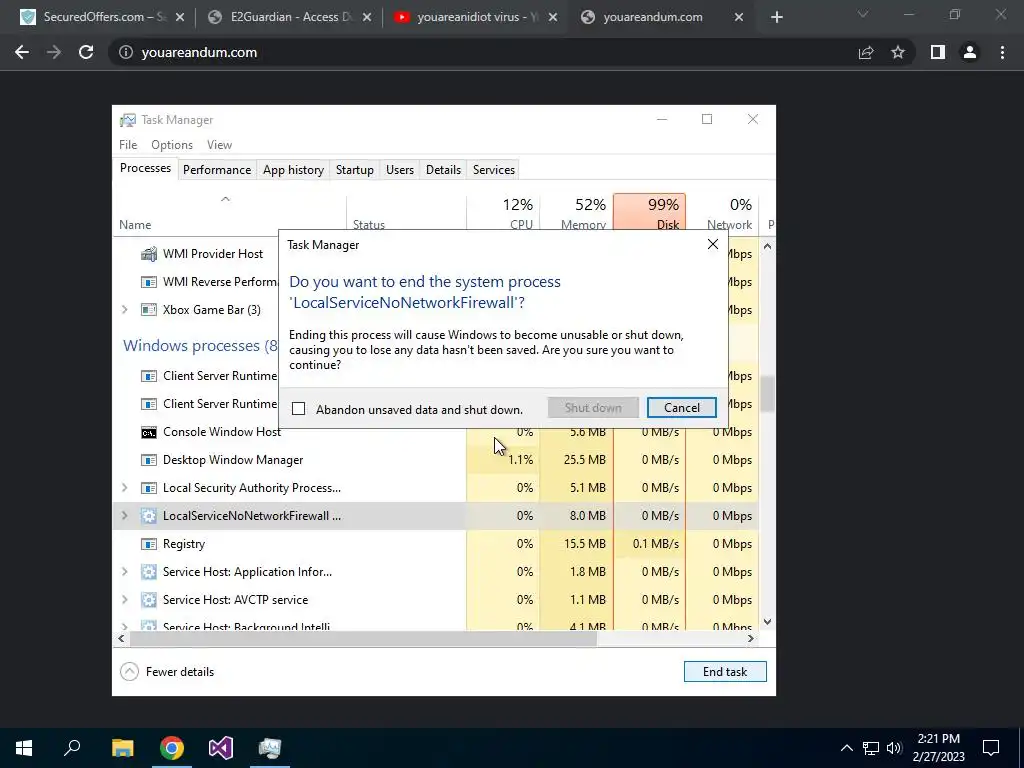This screenshot has width=1024, height=768.
Task: Toggle Chrome side panel icon
Action: click(x=938, y=52)
